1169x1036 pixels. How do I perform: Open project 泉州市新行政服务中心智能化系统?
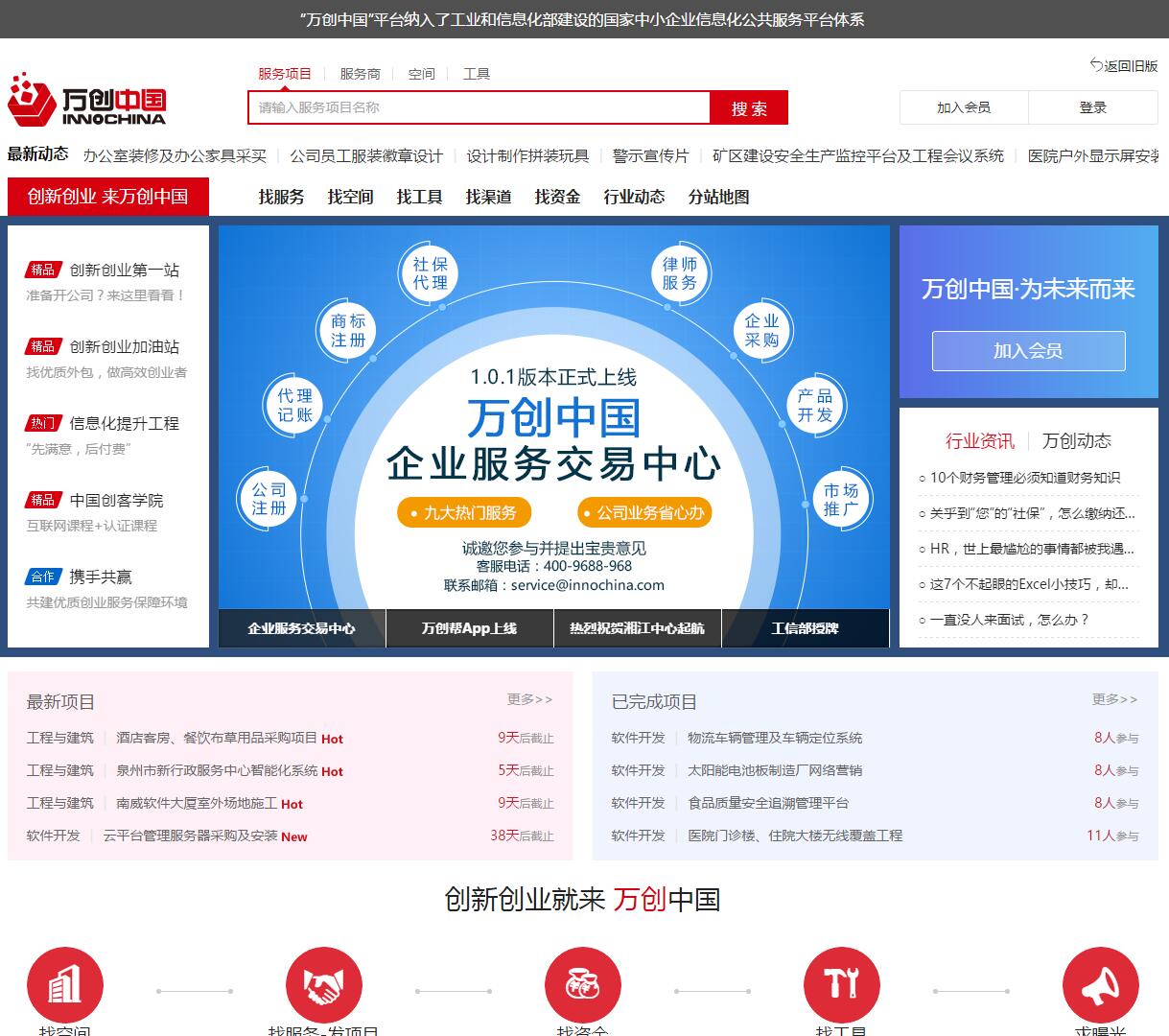tap(217, 770)
